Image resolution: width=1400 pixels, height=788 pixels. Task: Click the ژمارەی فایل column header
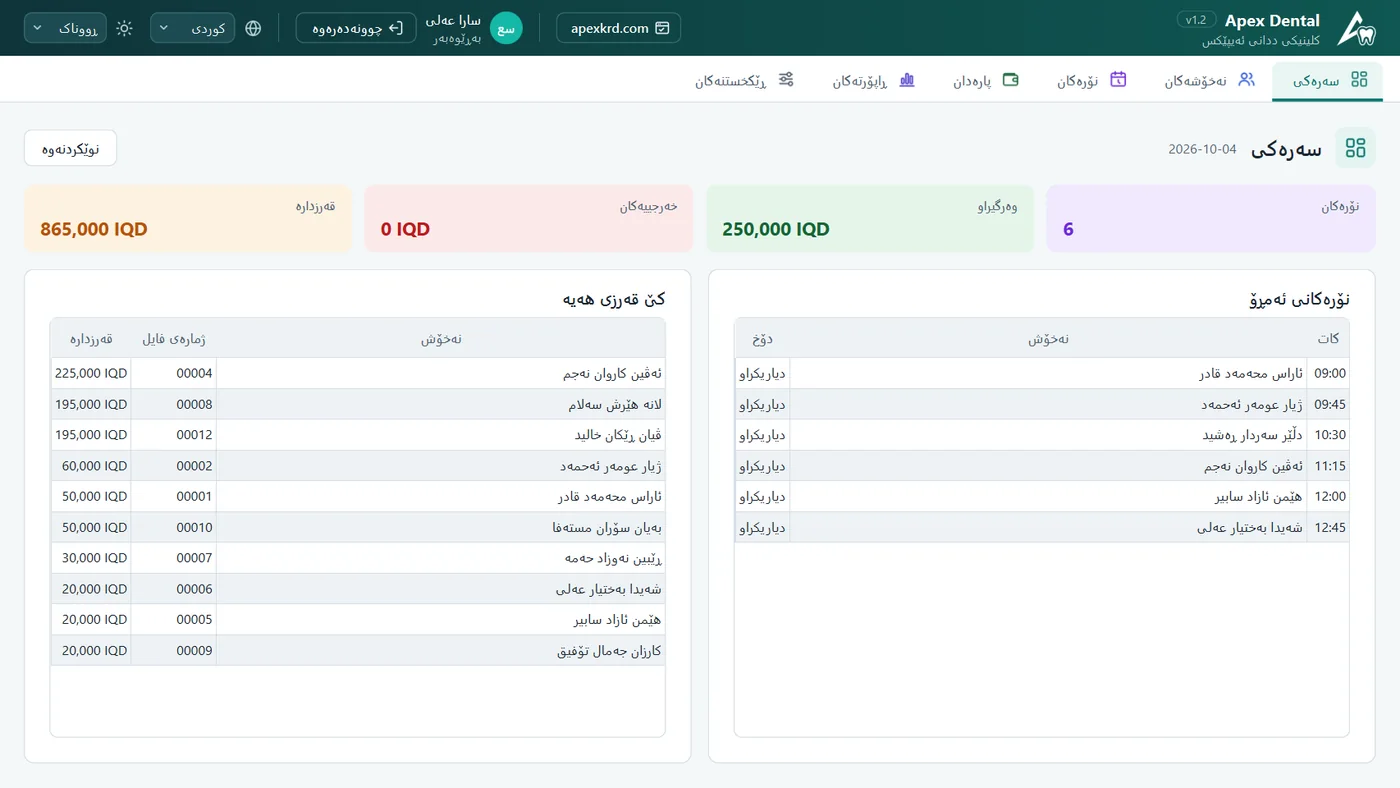[x=174, y=339]
